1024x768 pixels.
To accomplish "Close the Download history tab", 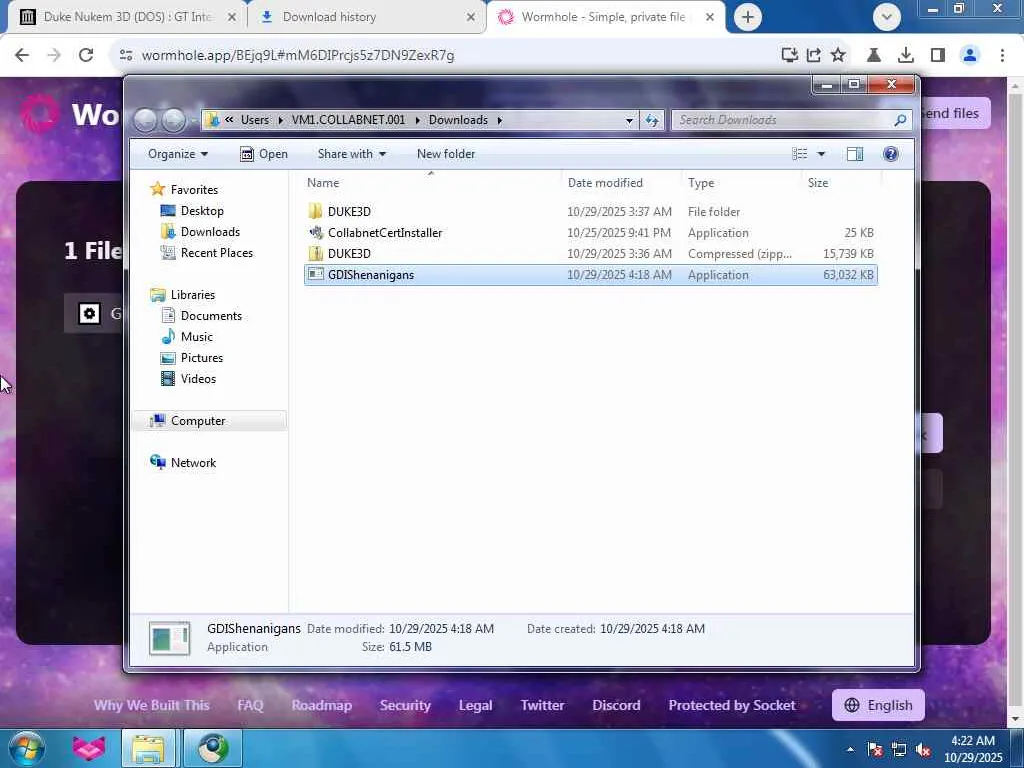I will click(471, 17).
